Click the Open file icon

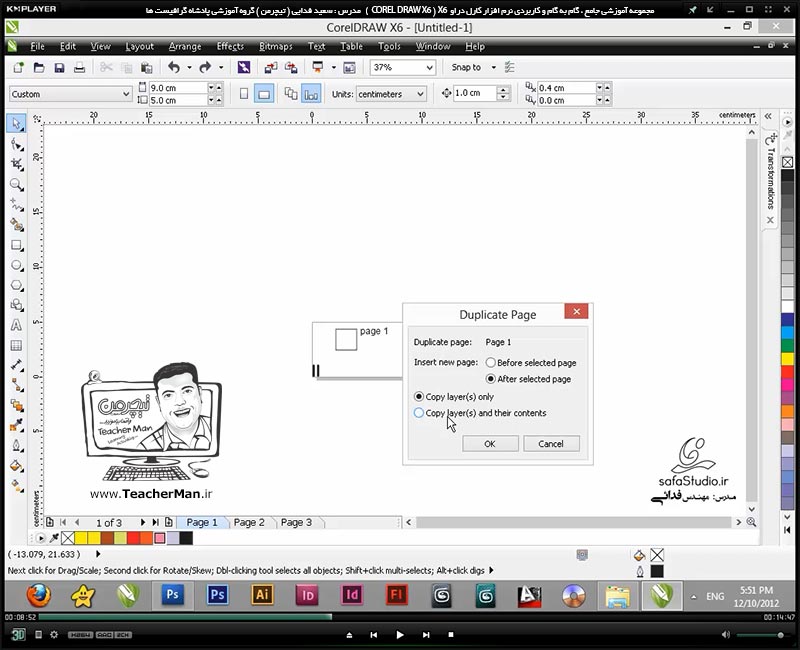(39, 67)
